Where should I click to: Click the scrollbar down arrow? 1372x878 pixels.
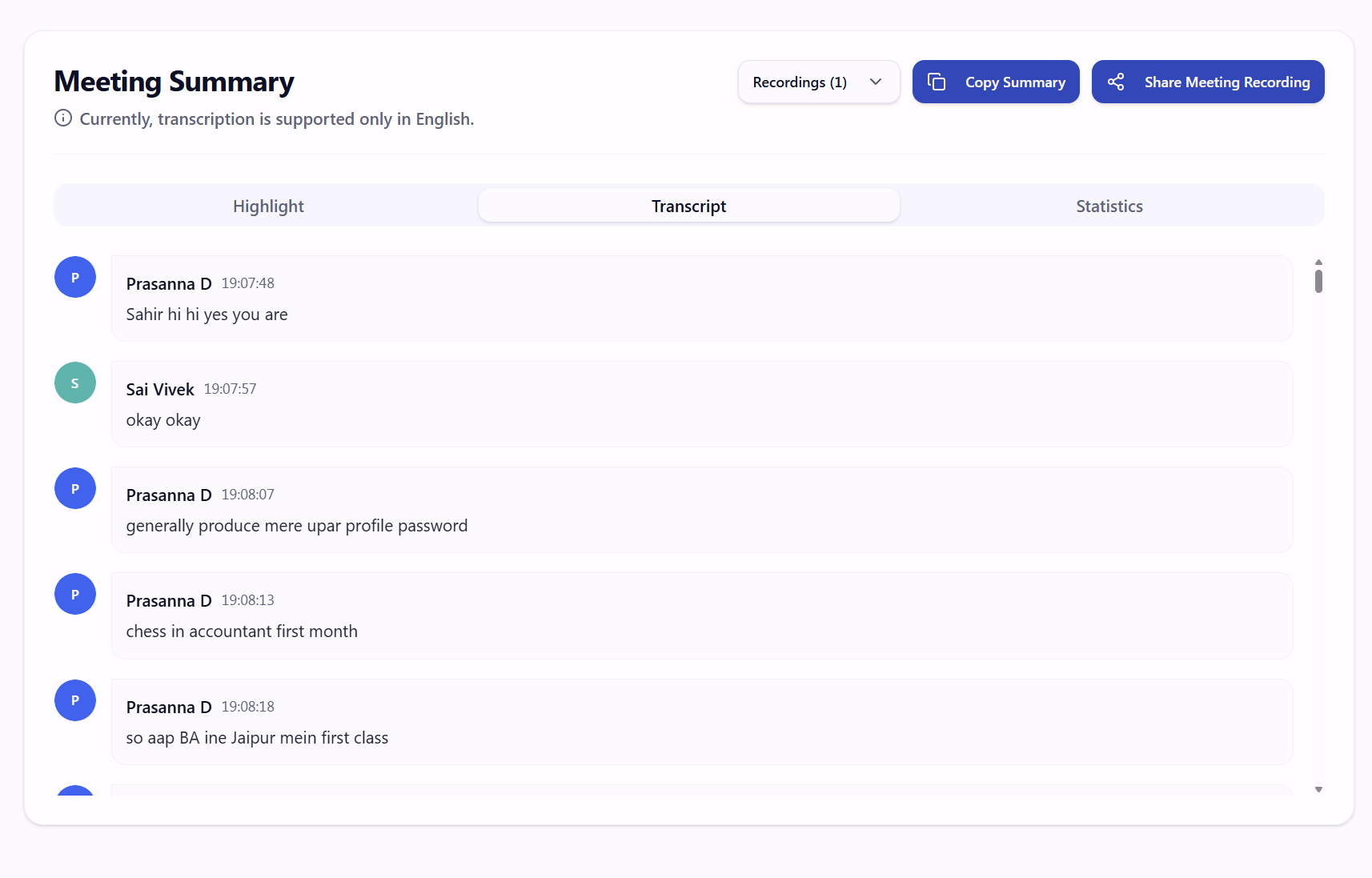[1318, 790]
